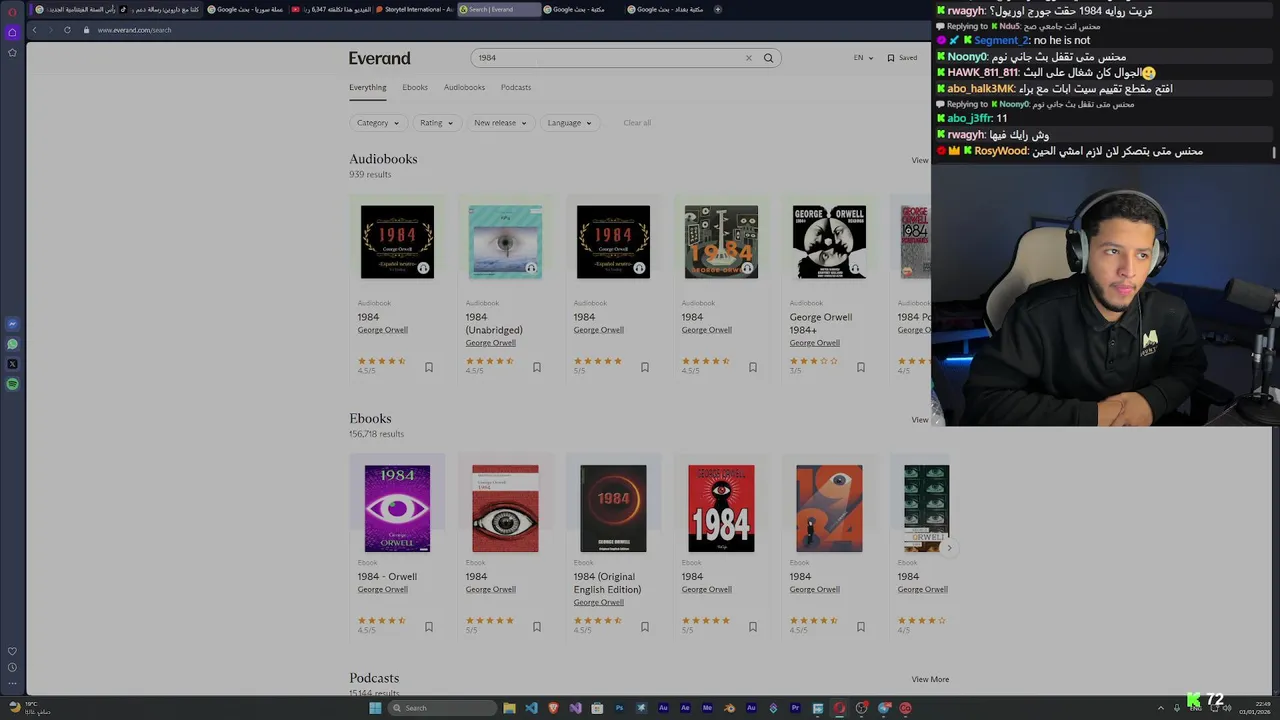
Task: Click the George Orwell 1984+ audiobook title
Action: point(821,323)
